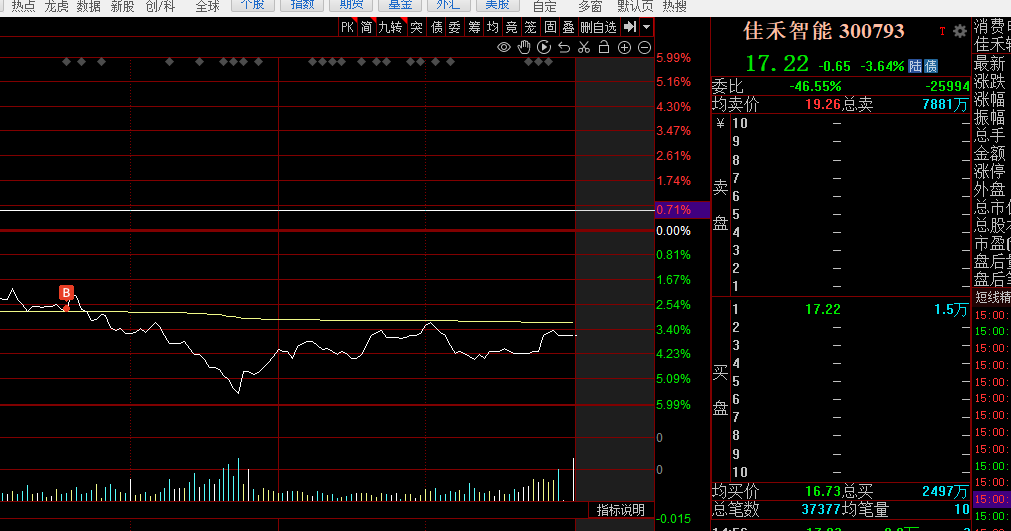Open the 龙虎 menu item
Viewport: 1011px width, 531px height.
coord(56,6)
